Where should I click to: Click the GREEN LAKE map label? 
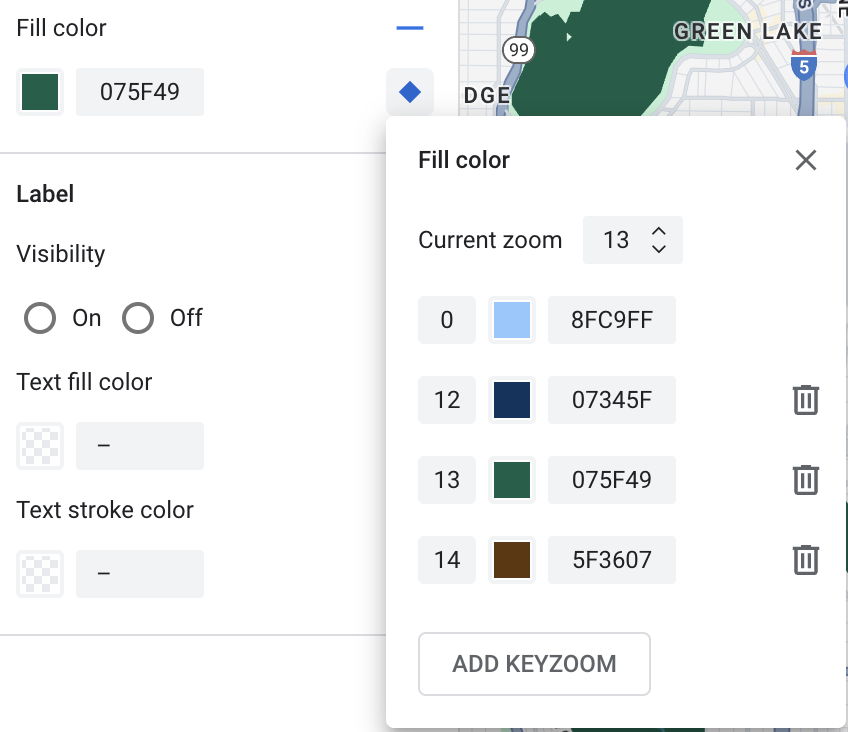pos(748,31)
